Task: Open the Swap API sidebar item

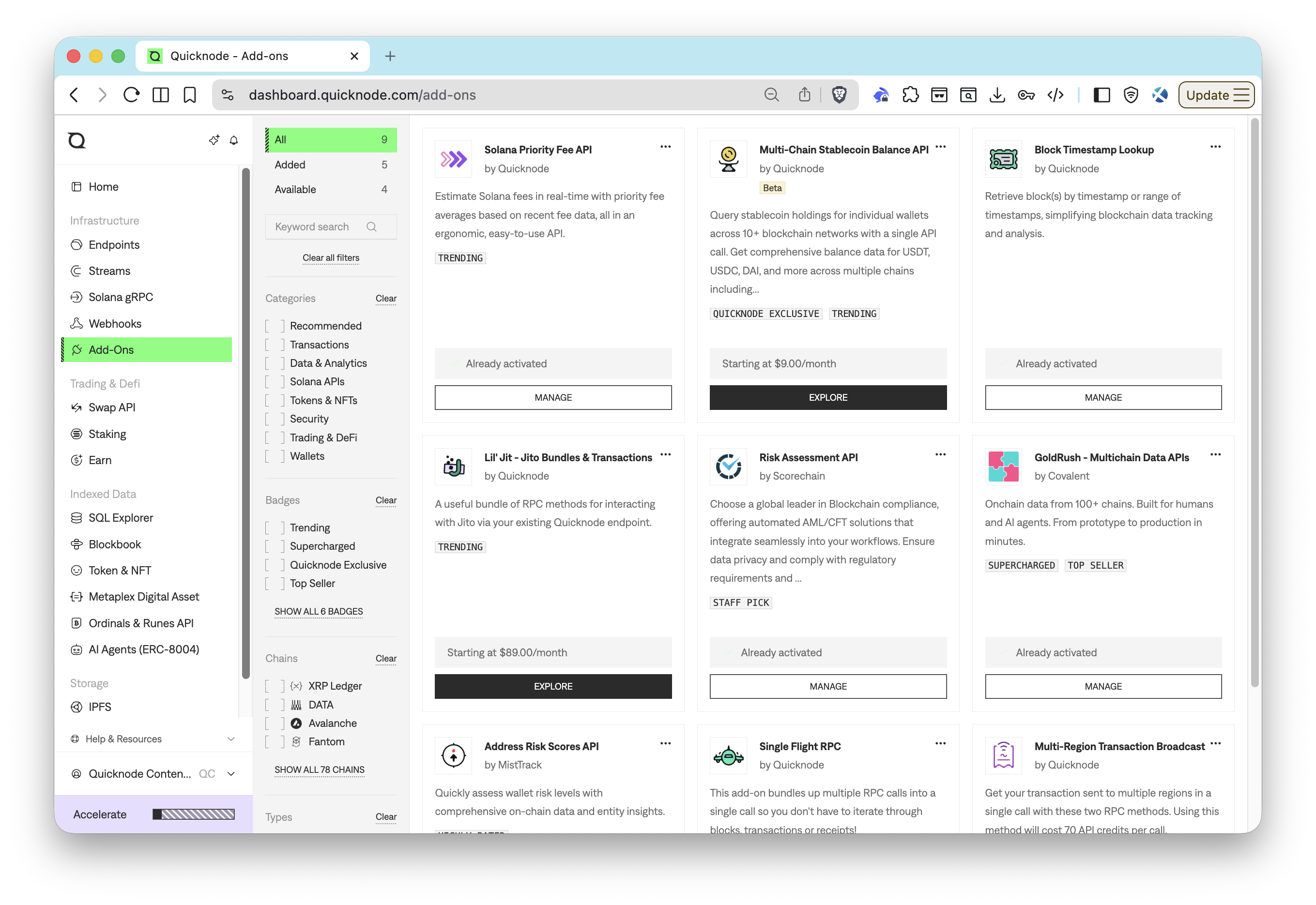Action: [147, 407]
